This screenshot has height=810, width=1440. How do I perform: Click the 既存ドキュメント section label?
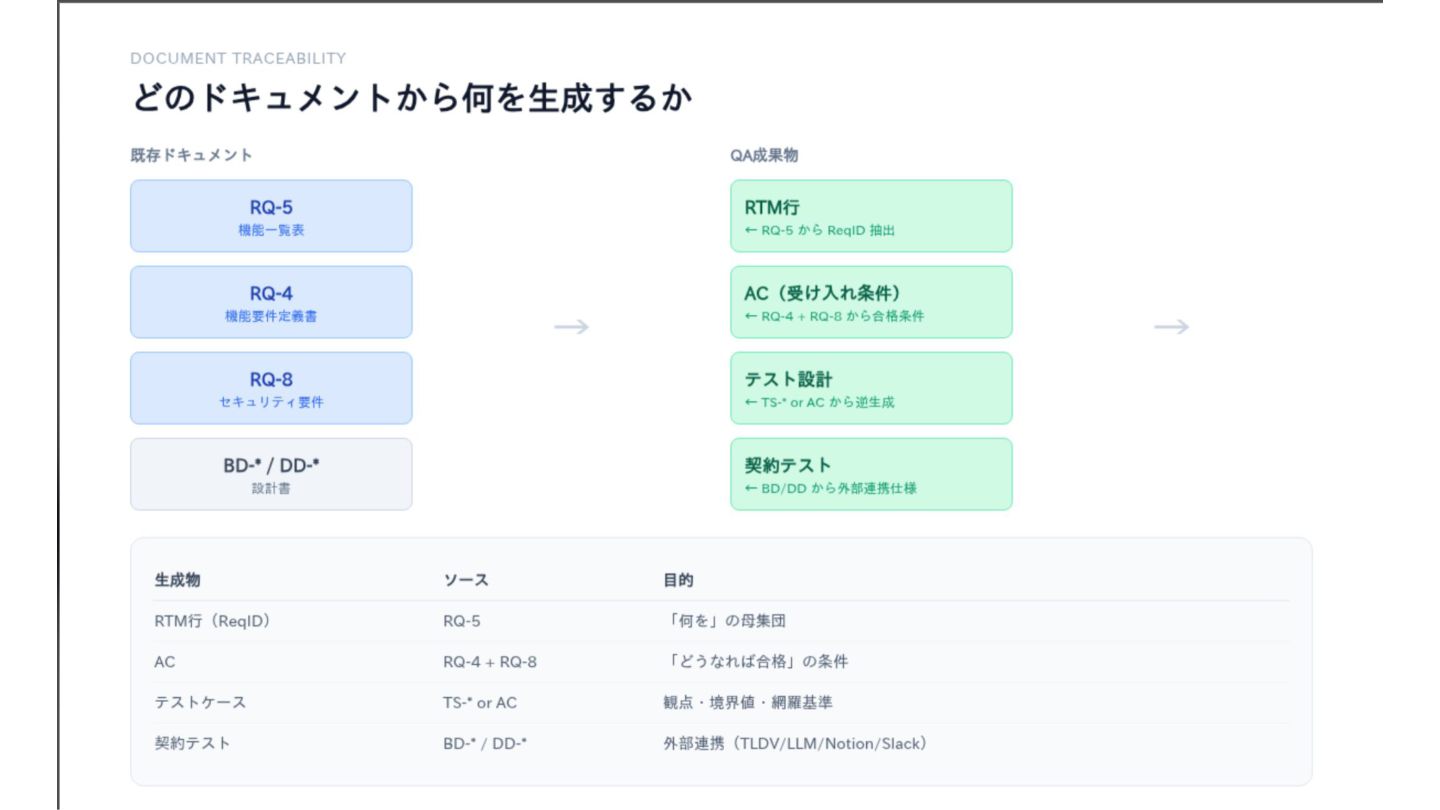point(191,155)
